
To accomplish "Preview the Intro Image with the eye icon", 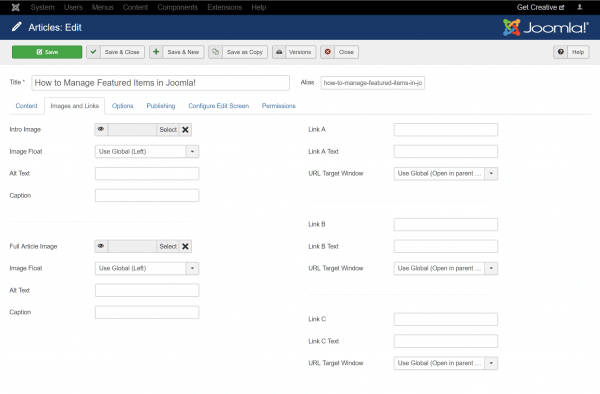I will click(101, 129).
